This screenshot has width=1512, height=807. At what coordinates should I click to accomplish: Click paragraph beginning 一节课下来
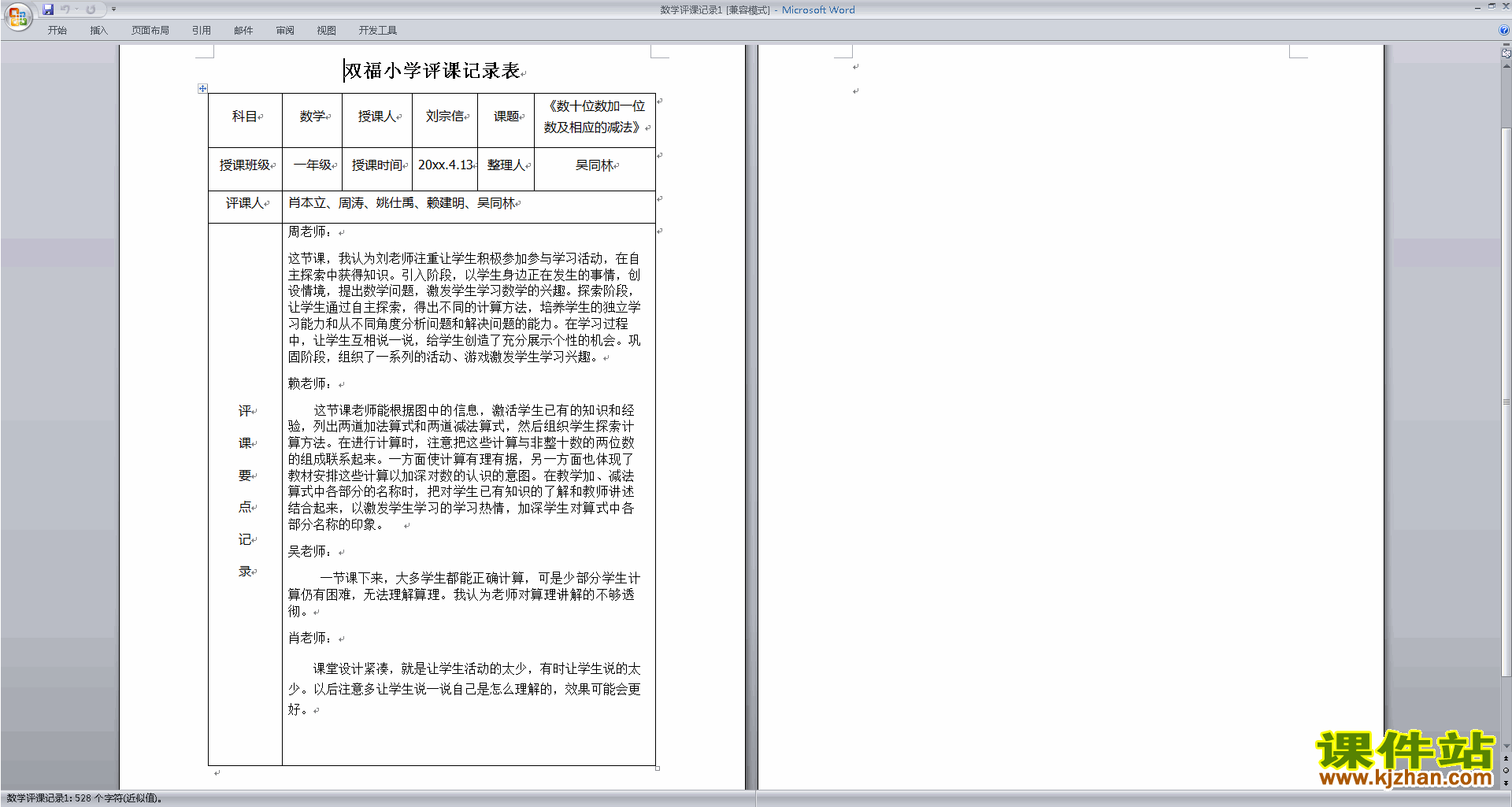(x=465, y=594)
